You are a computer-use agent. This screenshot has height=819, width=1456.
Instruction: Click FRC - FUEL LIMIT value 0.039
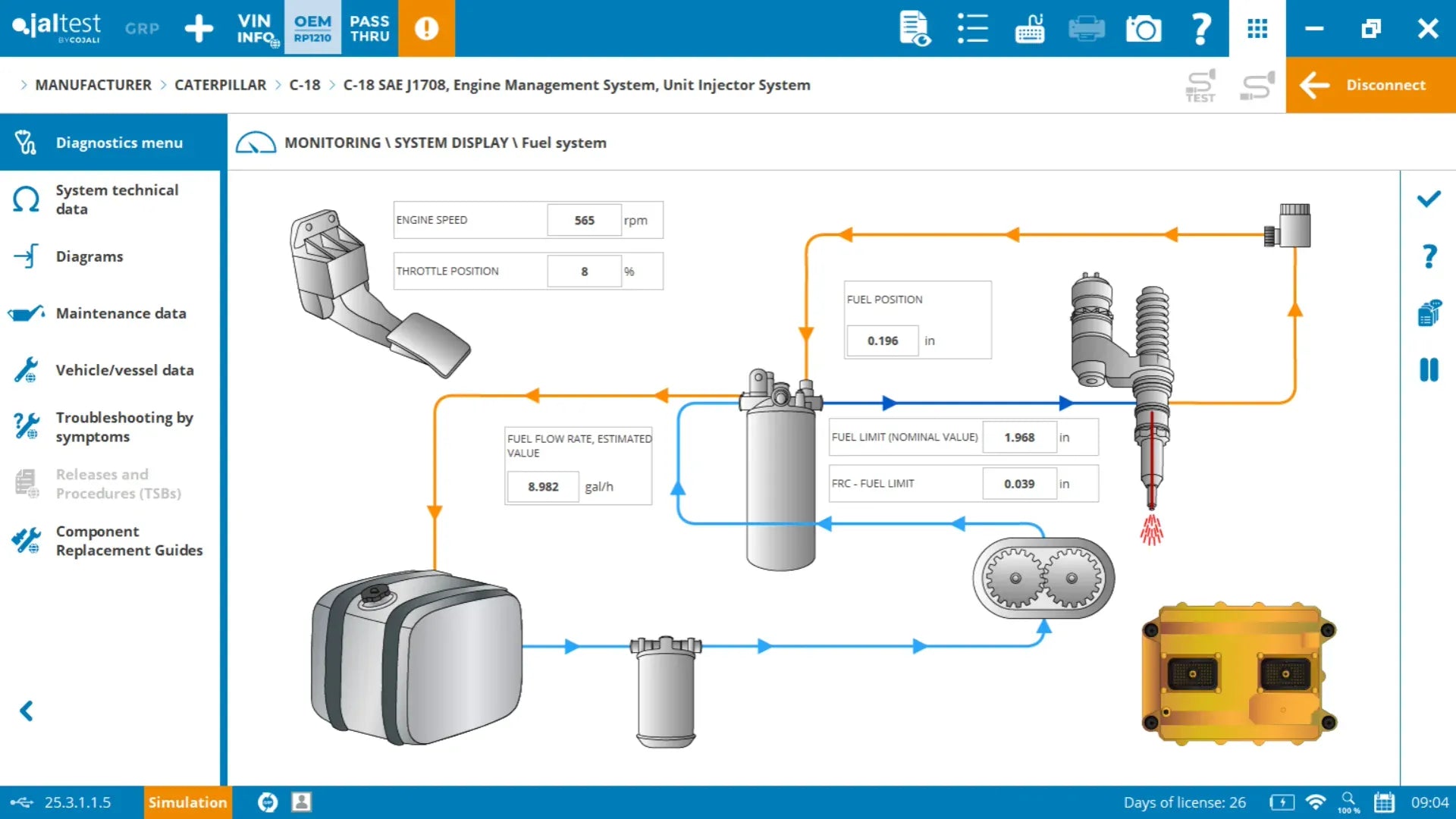pyautogui.click(x=1019, y=484)
